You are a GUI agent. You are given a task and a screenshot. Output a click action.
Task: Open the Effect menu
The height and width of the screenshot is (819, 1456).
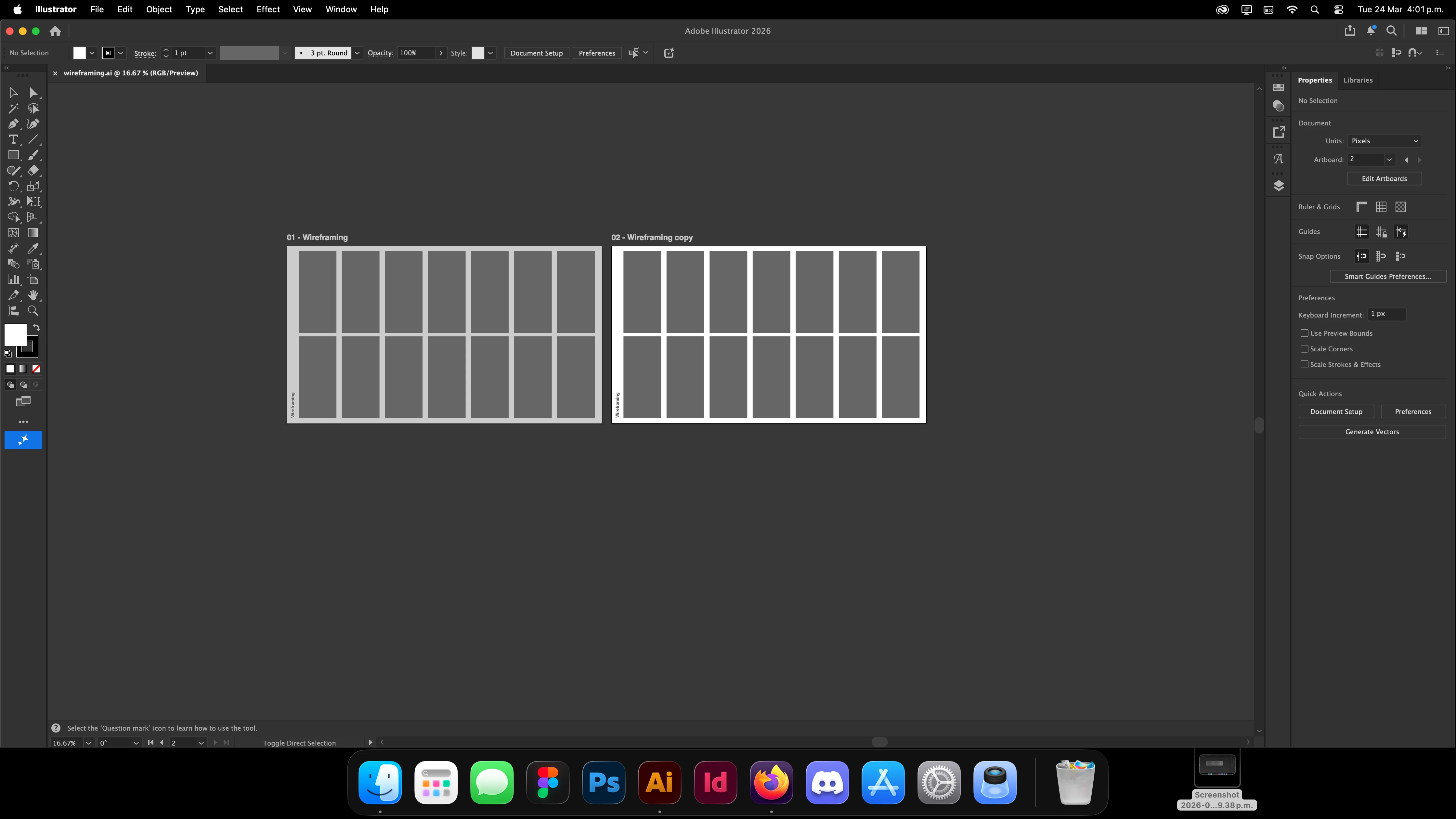coord(268,10)
